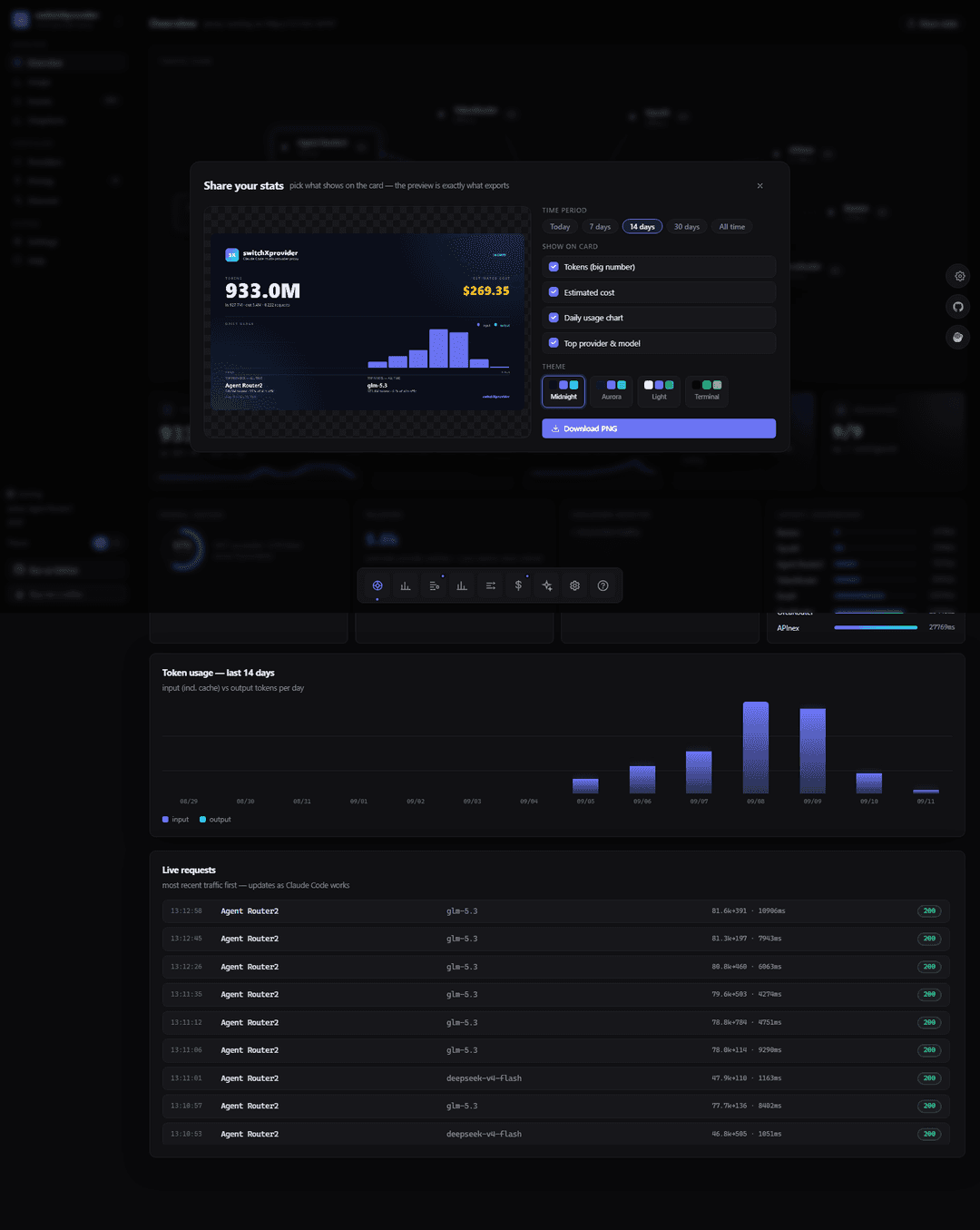Select the 30 days time period

(687, 227)
